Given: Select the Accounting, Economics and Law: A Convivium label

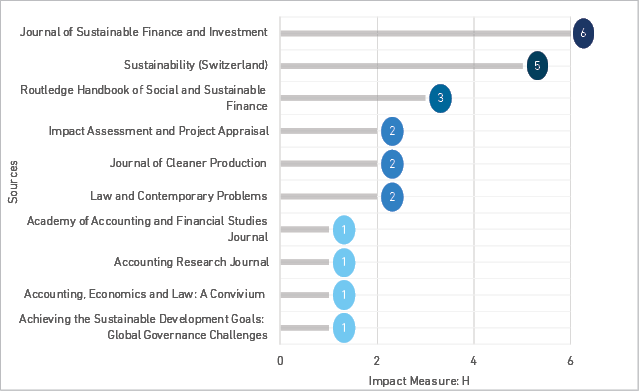Looking at the screenshot, I should click(x=144, y=294).
